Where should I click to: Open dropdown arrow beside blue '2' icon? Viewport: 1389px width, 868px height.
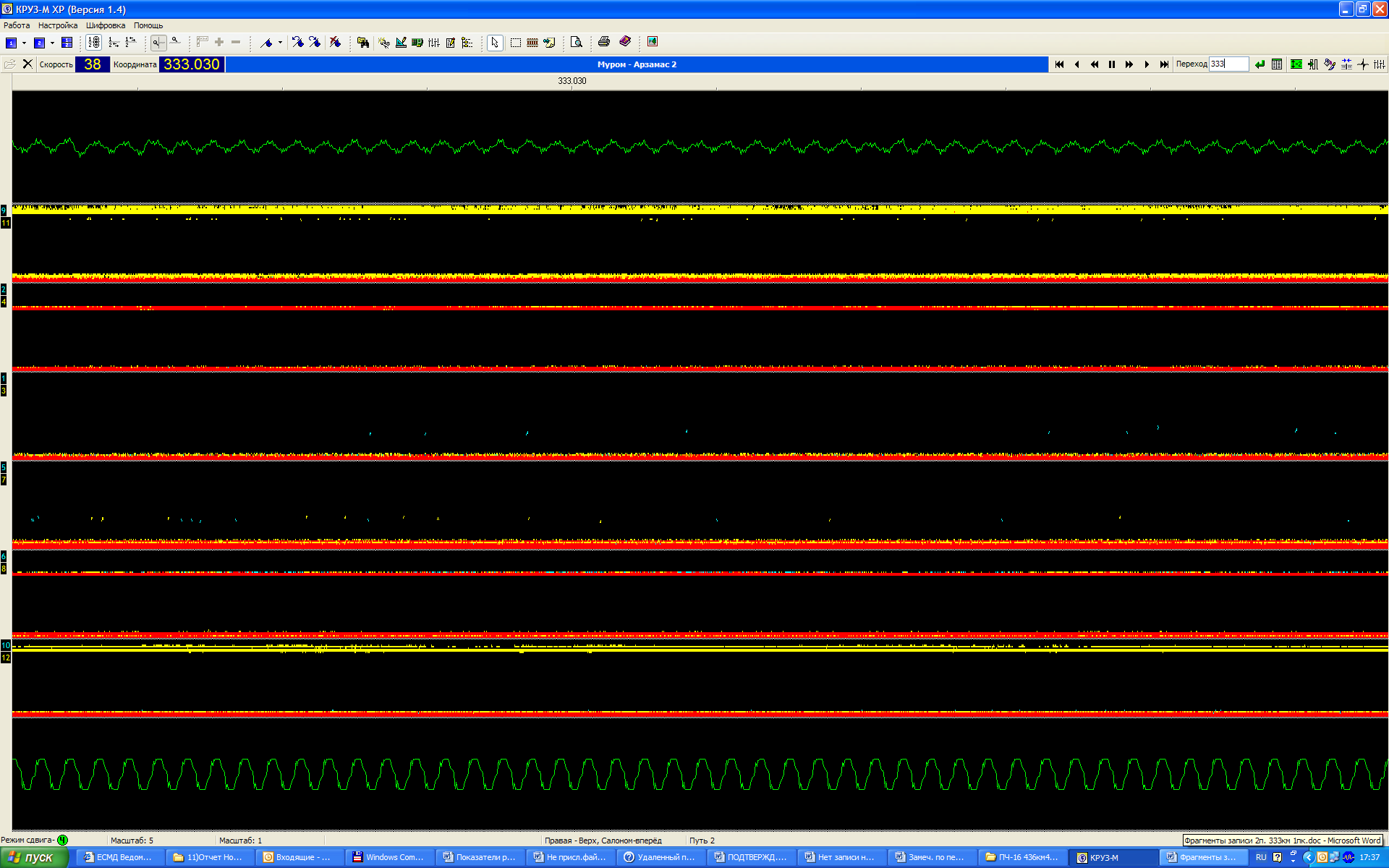pyautogui.click(x=52, y=43)
